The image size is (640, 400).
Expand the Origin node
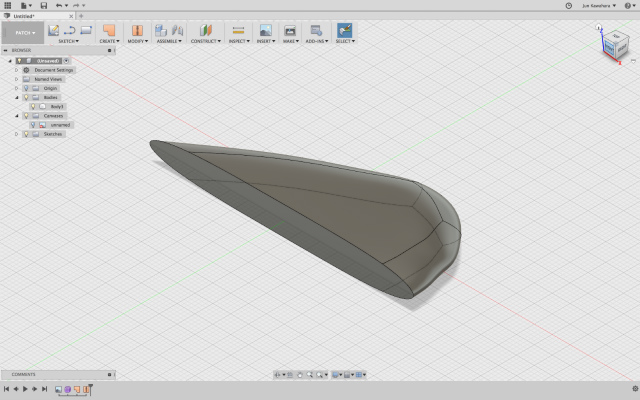pyautogui.click(x=17, y=88)
